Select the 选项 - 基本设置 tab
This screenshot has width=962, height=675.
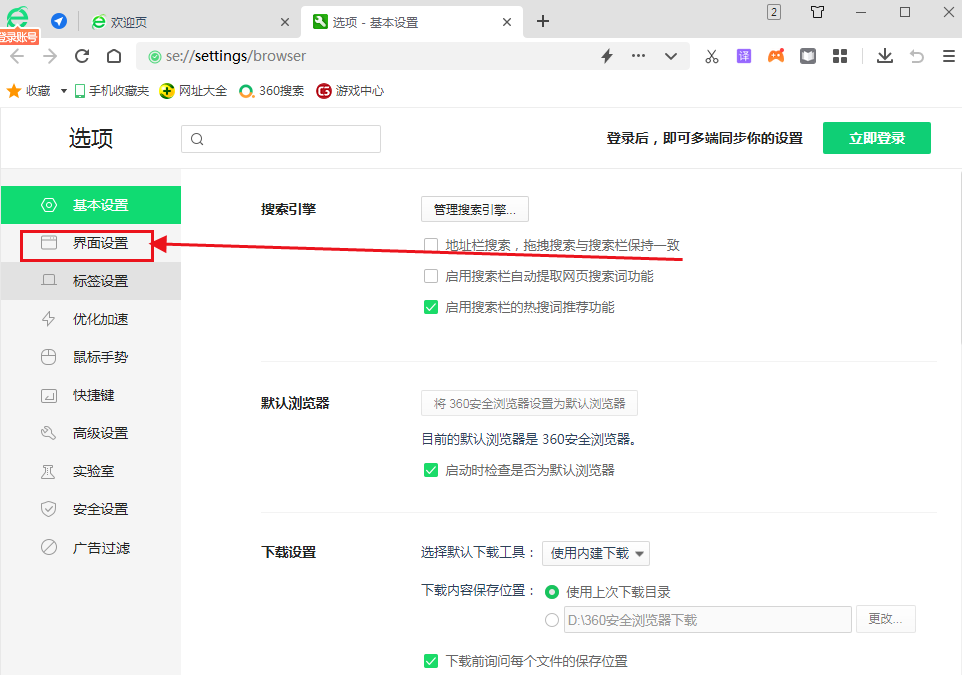click(412, 22)
